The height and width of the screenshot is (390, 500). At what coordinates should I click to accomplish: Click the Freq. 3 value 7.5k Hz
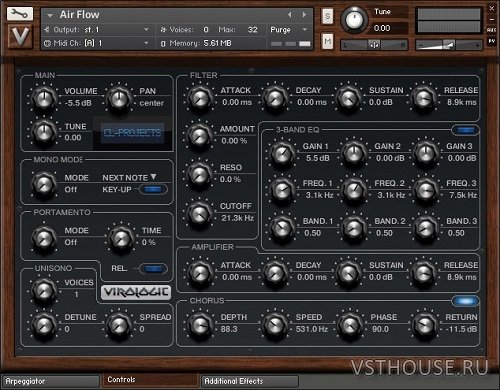[463, 195]
